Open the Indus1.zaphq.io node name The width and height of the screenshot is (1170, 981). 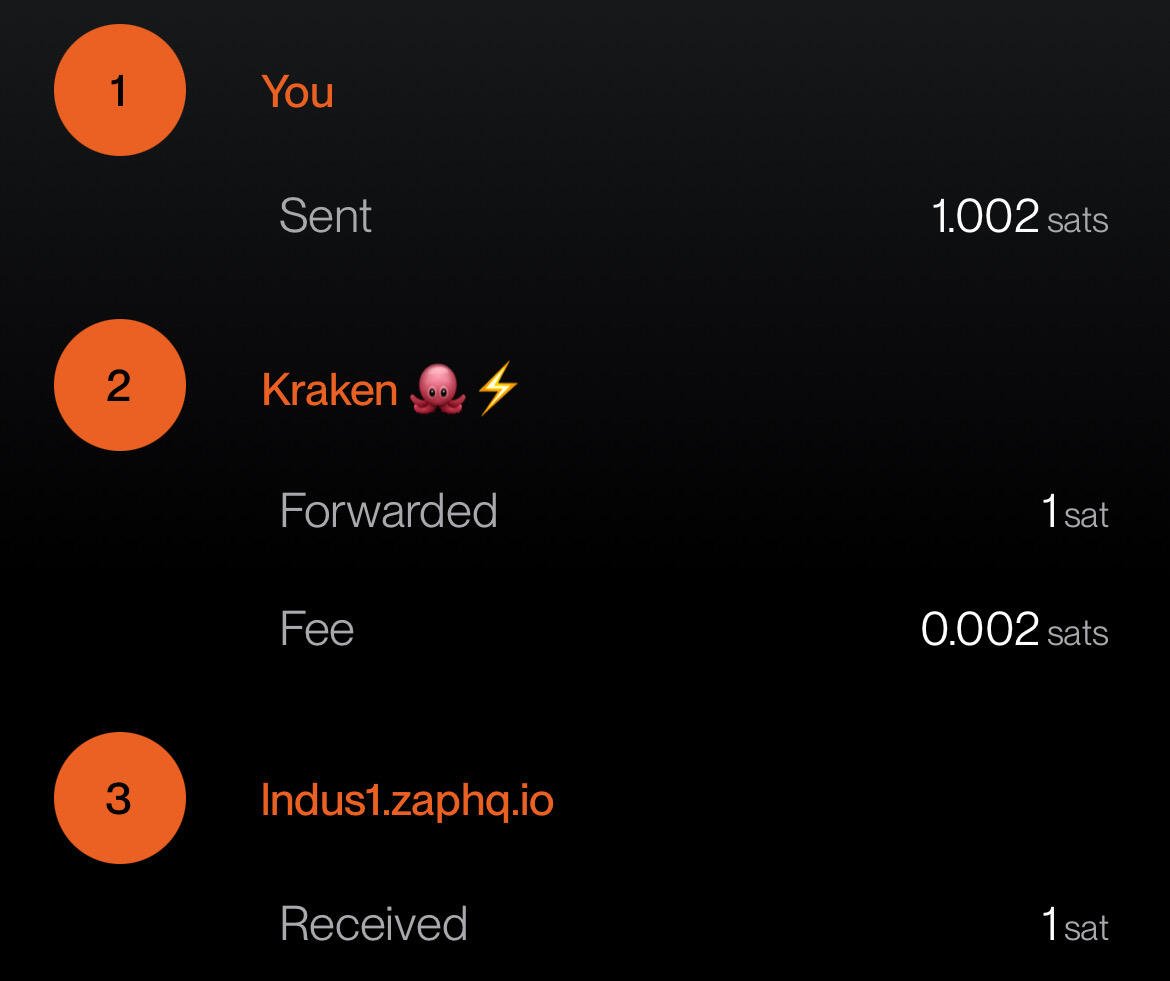pyautogui.click(x=407, y=801)
